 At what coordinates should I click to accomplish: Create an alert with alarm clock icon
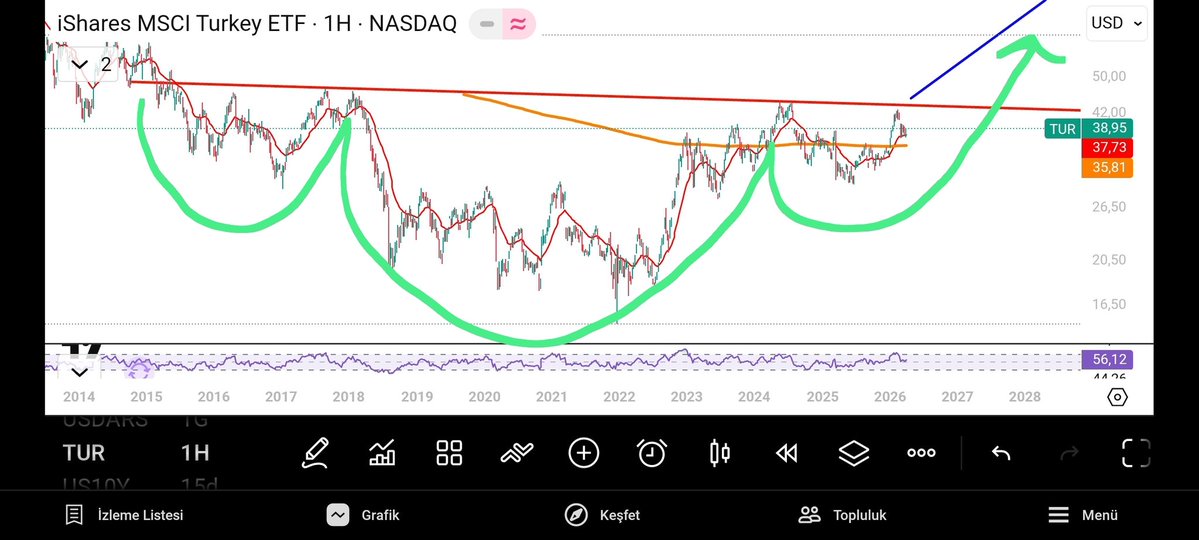651,453
